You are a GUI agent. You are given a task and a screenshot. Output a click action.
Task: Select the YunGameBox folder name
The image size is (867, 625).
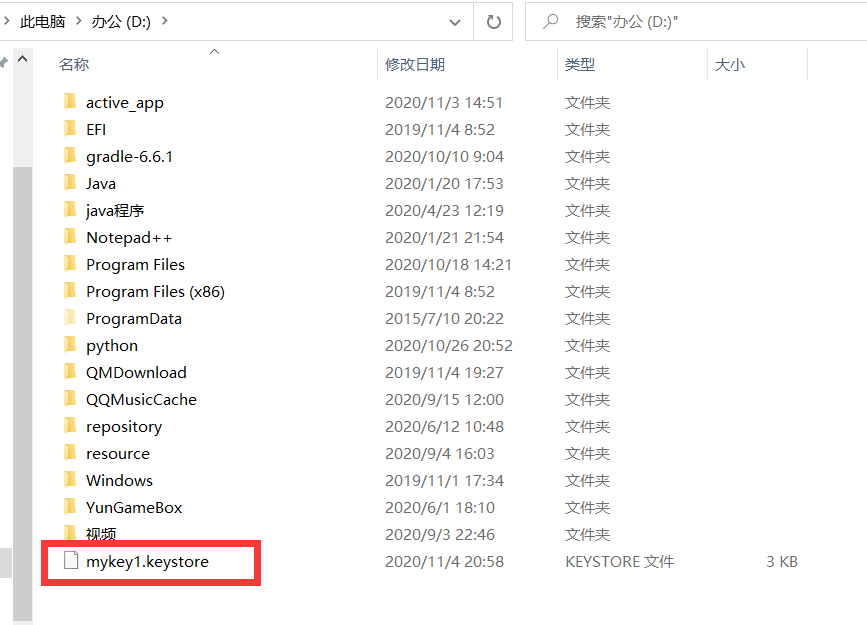[134, 508]
